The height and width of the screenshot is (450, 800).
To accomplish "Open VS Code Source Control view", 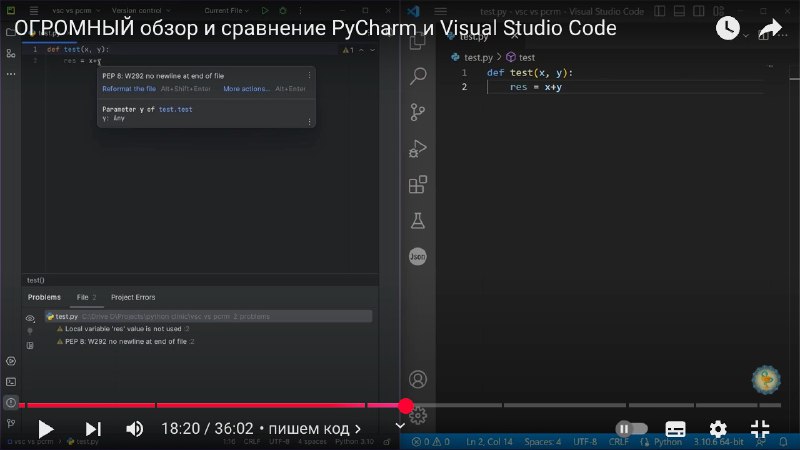I will [x=418, y=112].
